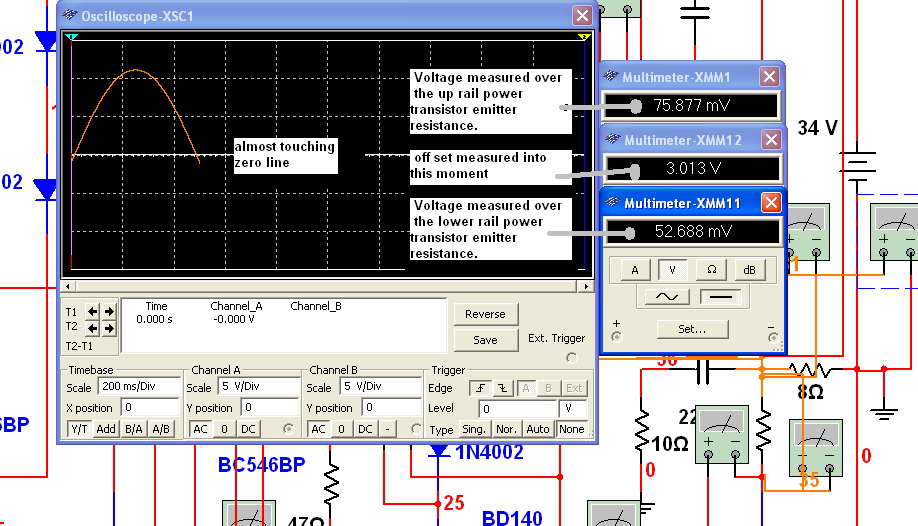Select multimeter DC straight-line mode
Screen dimensions: 918x526
point(721,297)
